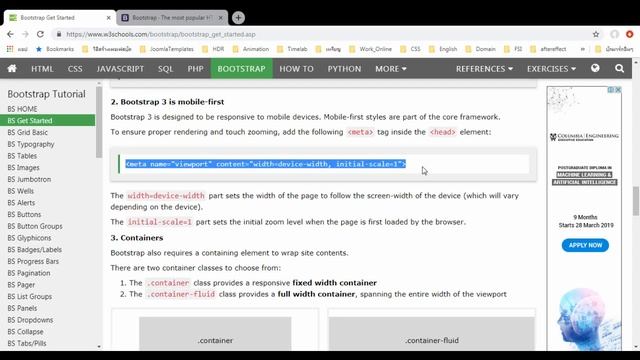Open the PYTHON tutorial menu

344,69
